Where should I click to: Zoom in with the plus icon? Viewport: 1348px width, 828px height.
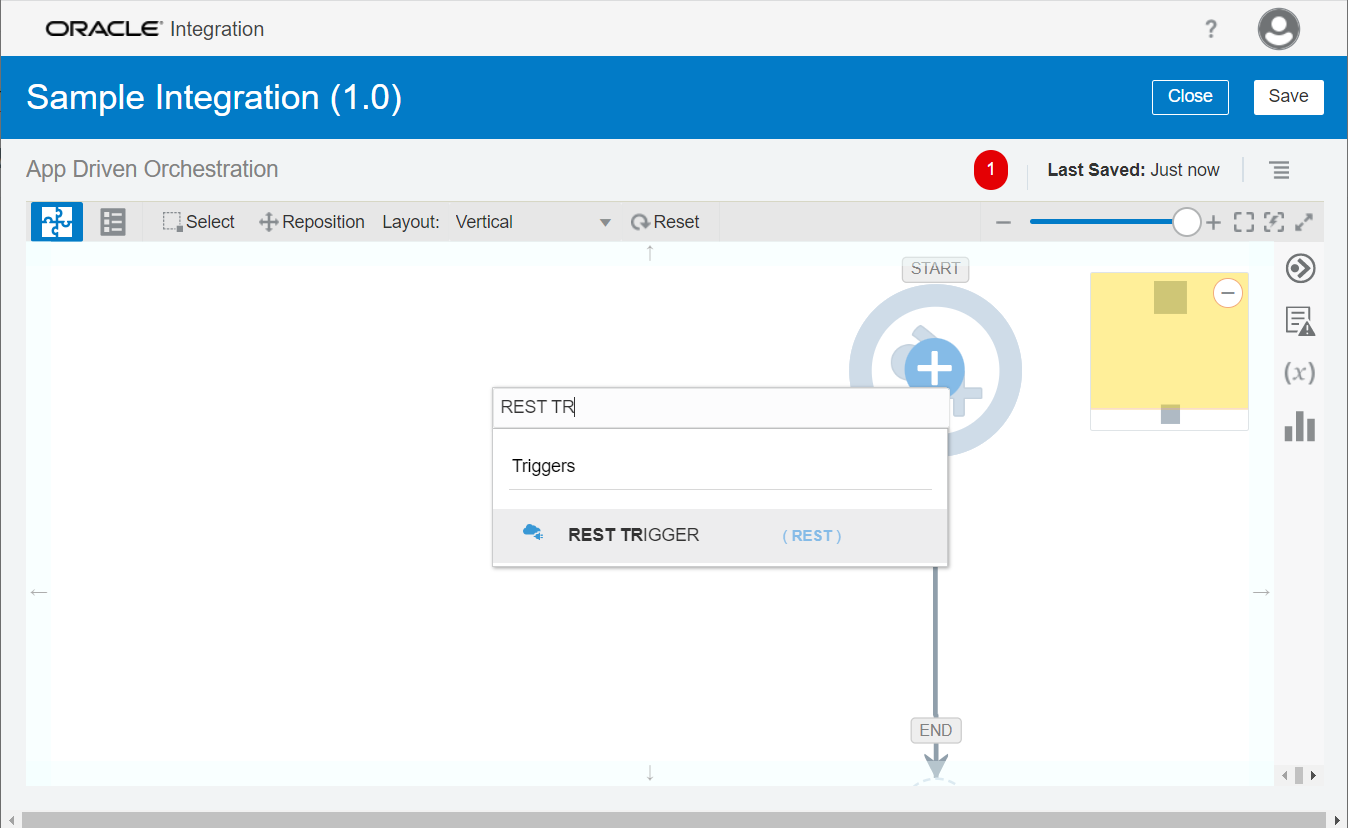click(x=1213, y=222)
